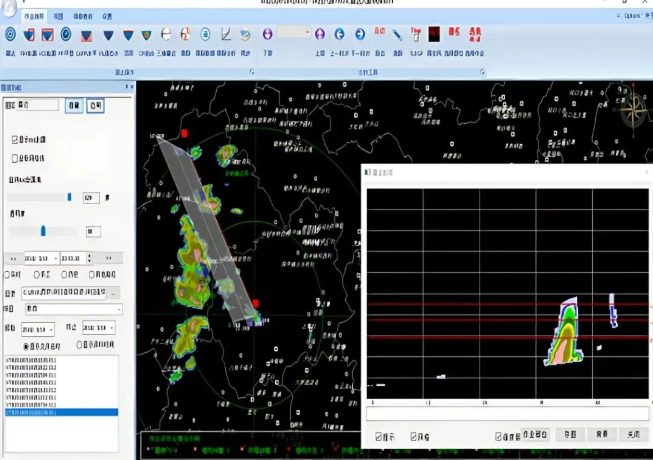The height and width of the screenshot is (460, 653).
Task: Click the outlined button at the panel's top right
Action: (x=95, y=106)
